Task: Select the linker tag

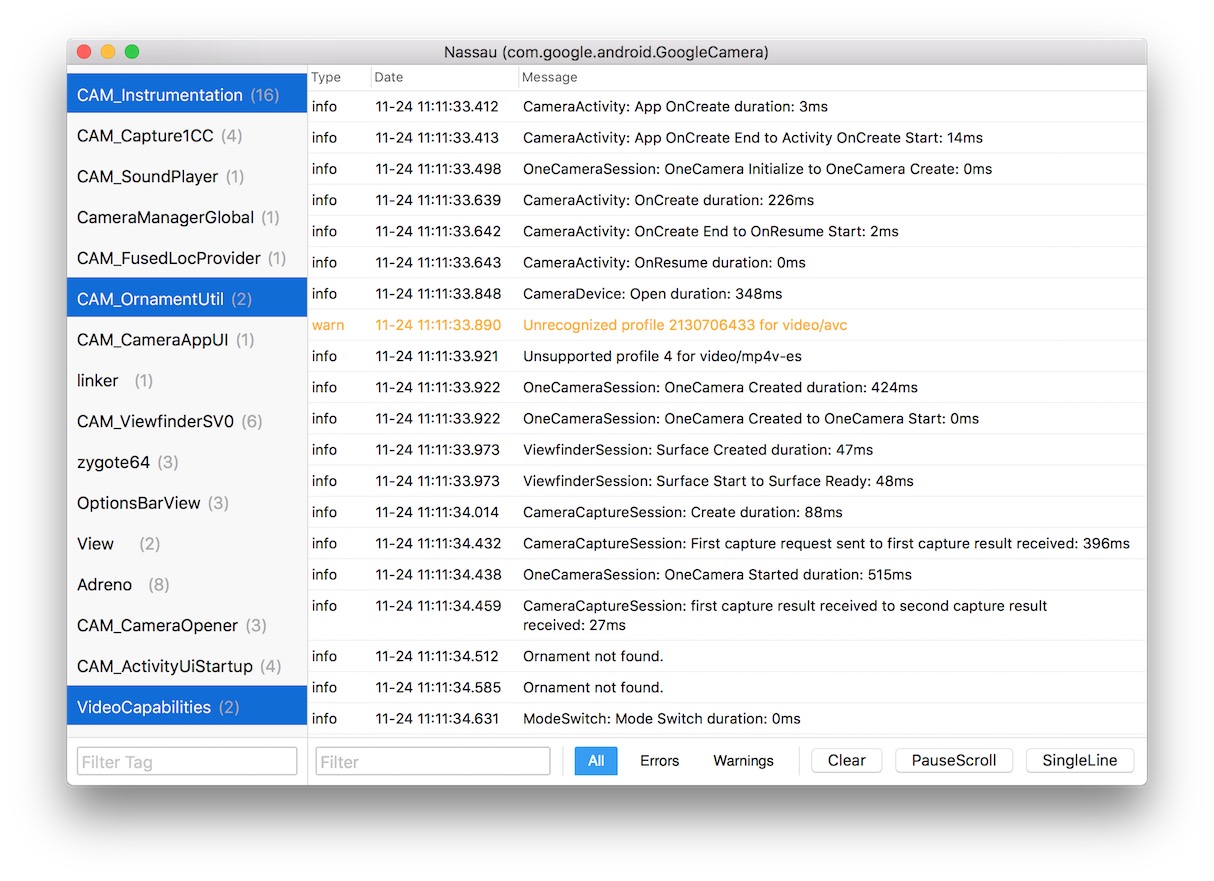Action: point(187,381)
